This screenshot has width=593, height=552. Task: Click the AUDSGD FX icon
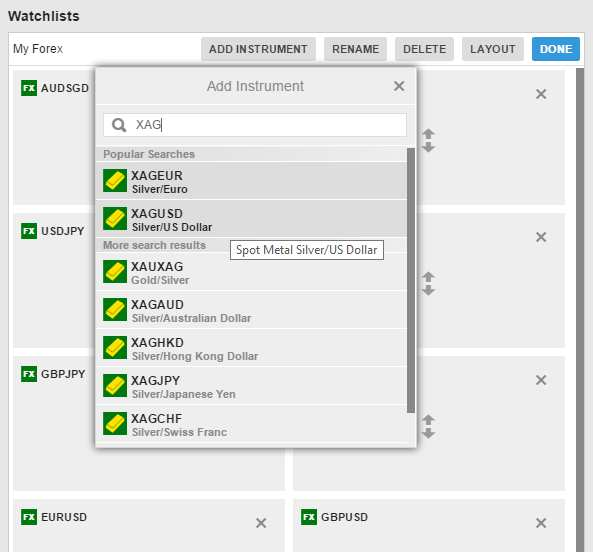29,88
